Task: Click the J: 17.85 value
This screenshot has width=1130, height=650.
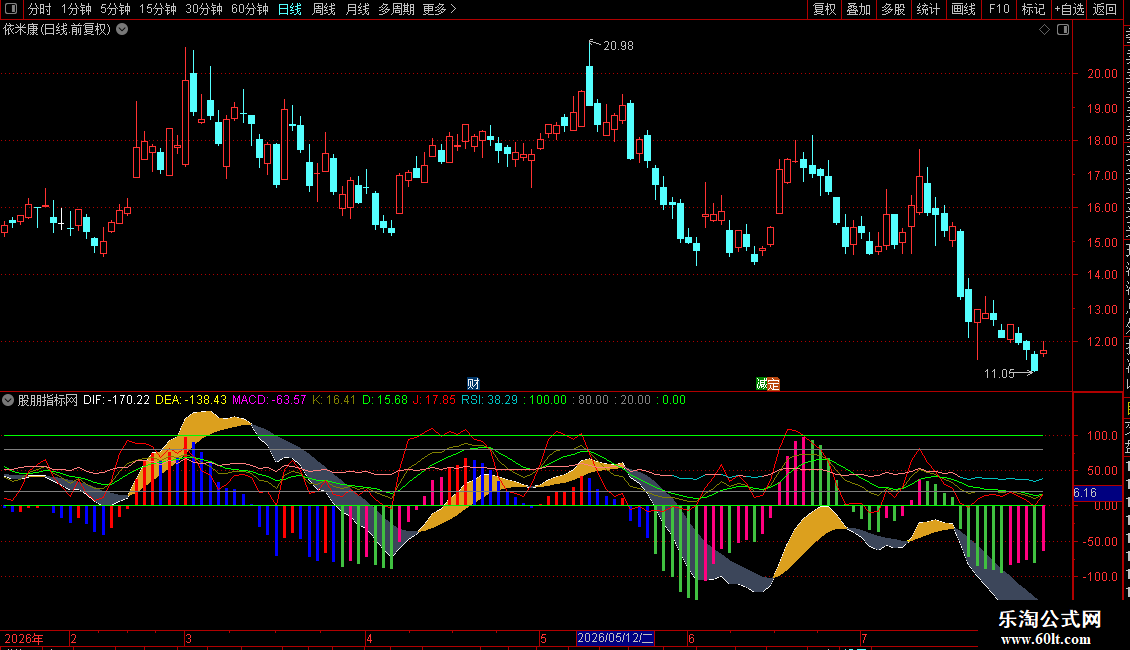Action: coord(434,400)
